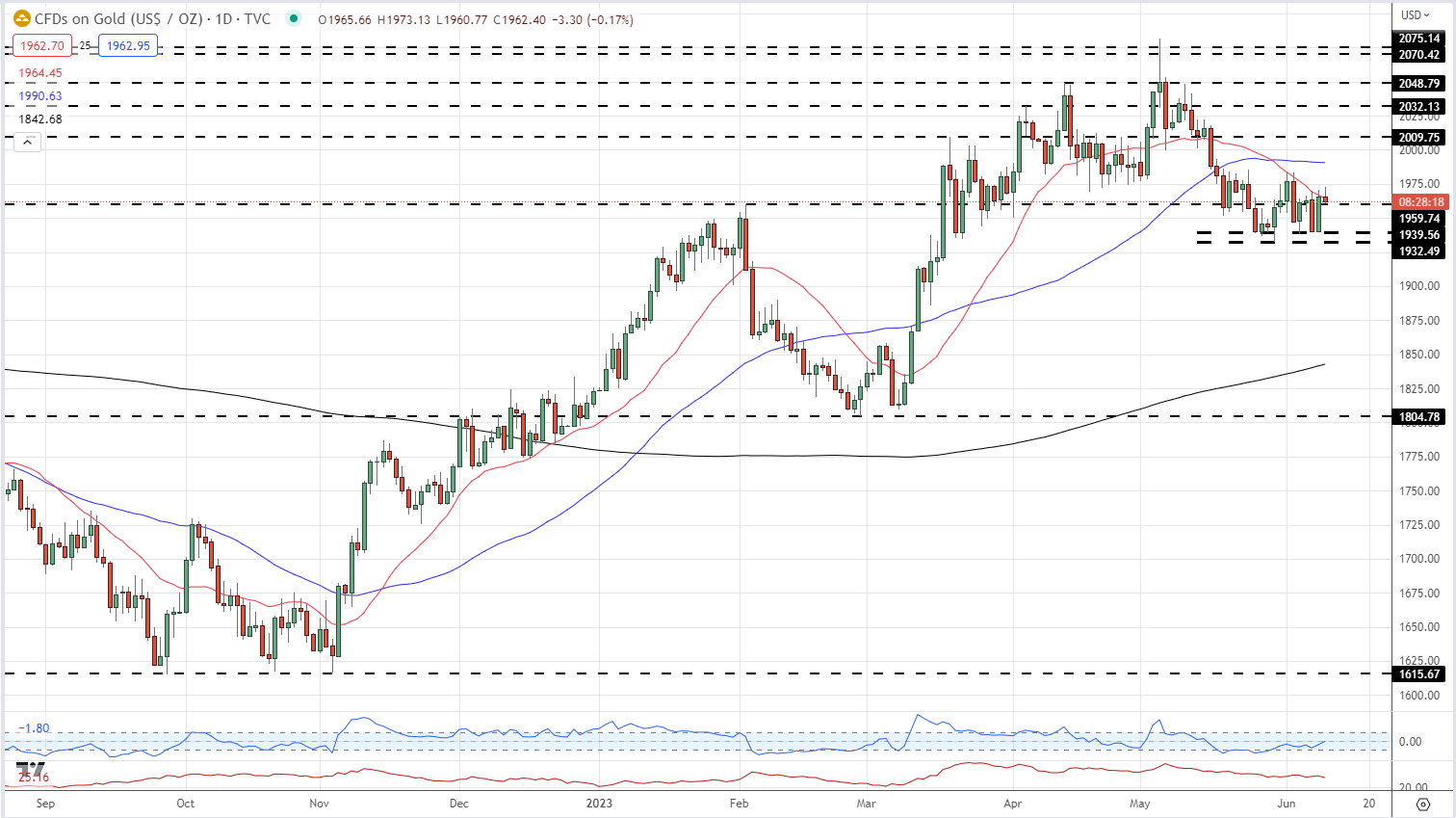This screenshot has height=818, width=1456.
Task: Click the open price value O1965.66
Action: (345, 19)
